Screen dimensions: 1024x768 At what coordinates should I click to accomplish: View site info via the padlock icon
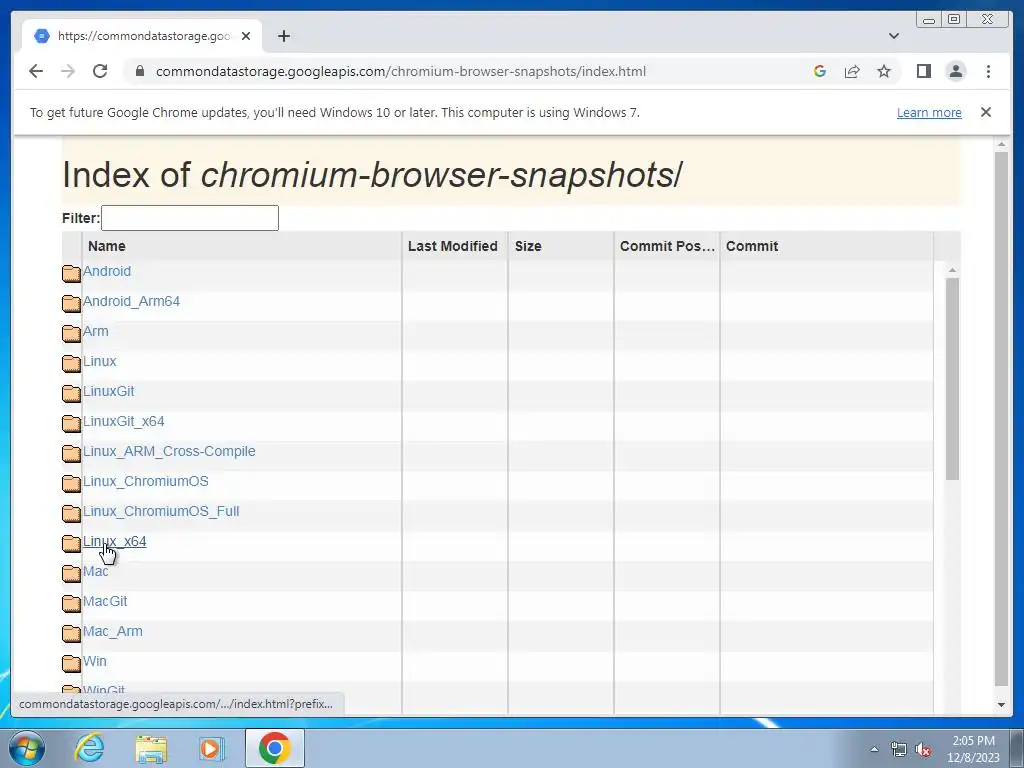140,71
